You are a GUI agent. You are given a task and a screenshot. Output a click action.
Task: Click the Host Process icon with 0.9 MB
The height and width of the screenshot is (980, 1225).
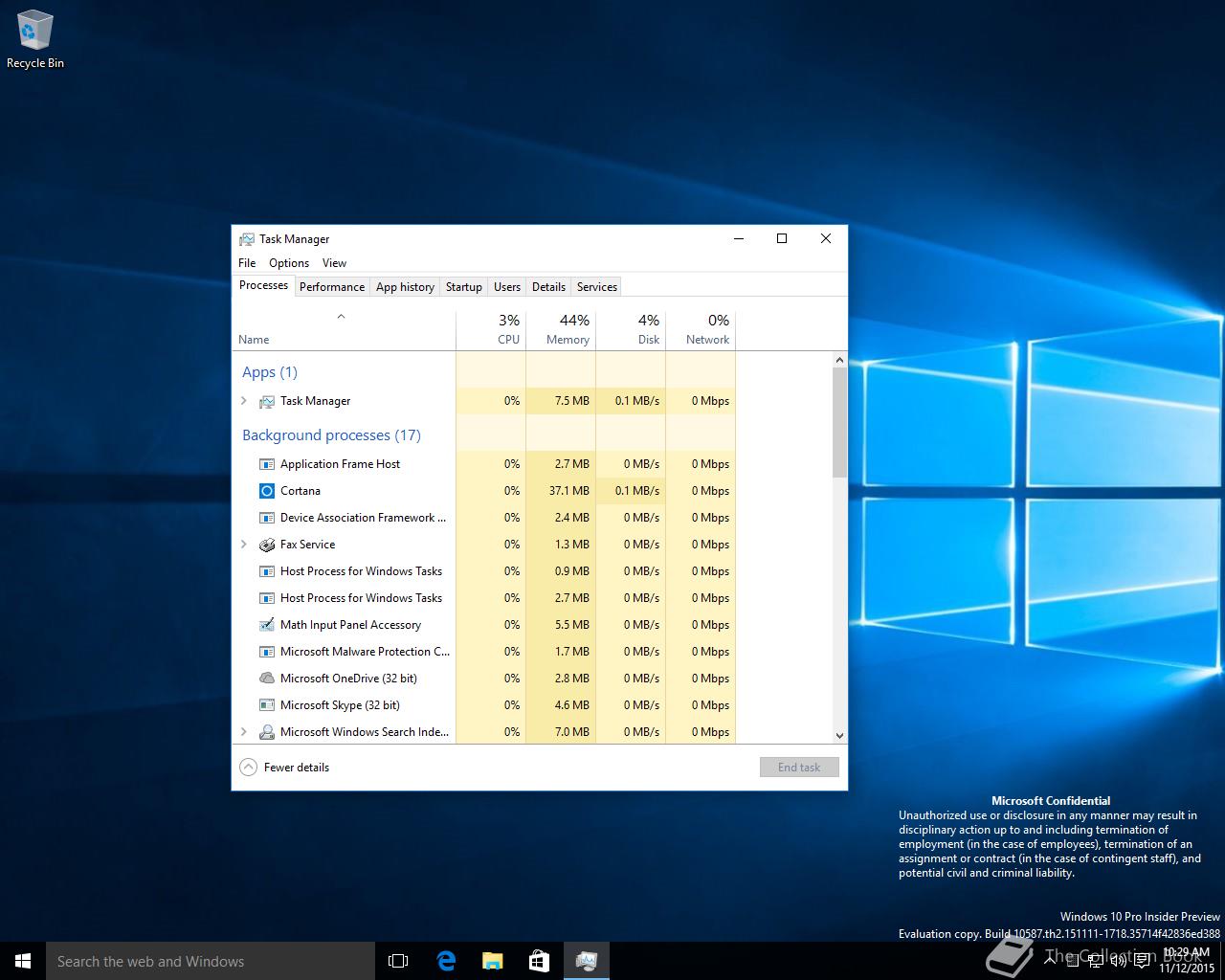267,571
